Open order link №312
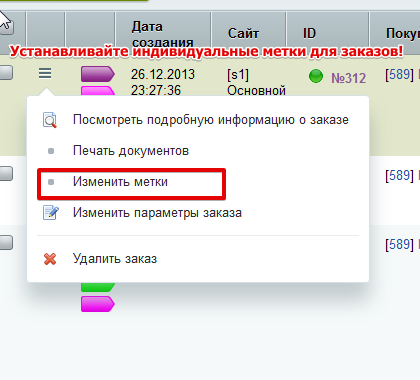 coord(349,78)
